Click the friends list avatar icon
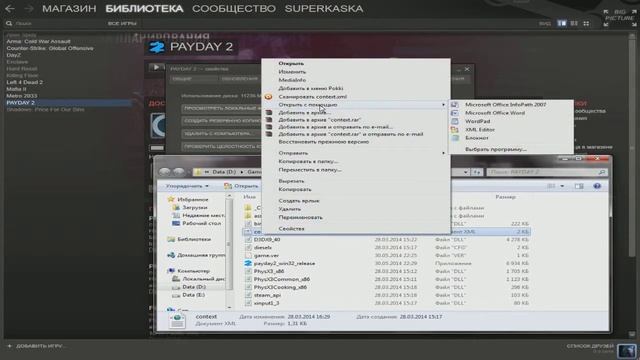640x360 pixels. (x=627, y=350)
